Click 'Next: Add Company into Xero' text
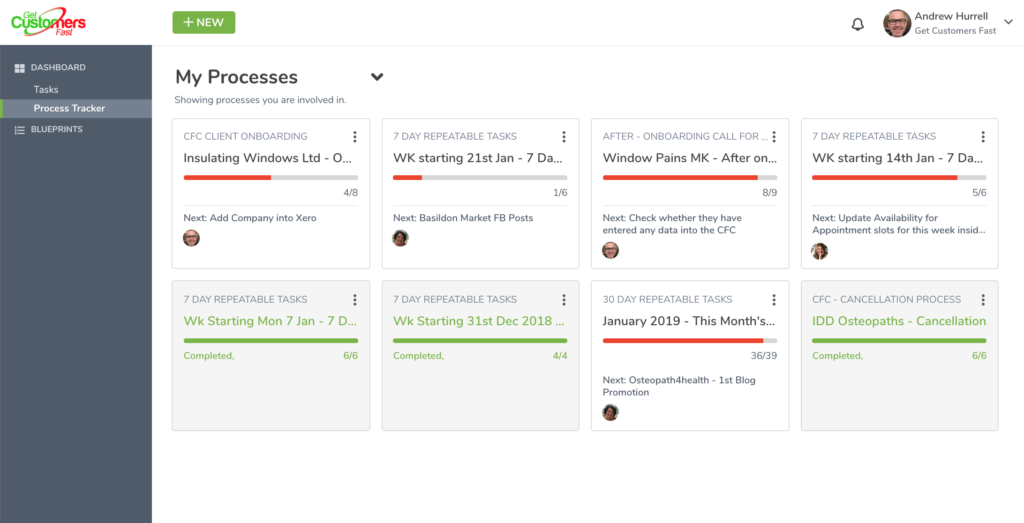Viewport: 1024px width, 523px height. click(x=250, y=217)
